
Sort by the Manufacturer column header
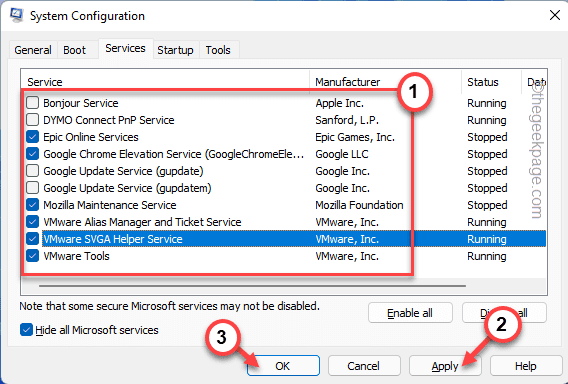pos(385,82)
